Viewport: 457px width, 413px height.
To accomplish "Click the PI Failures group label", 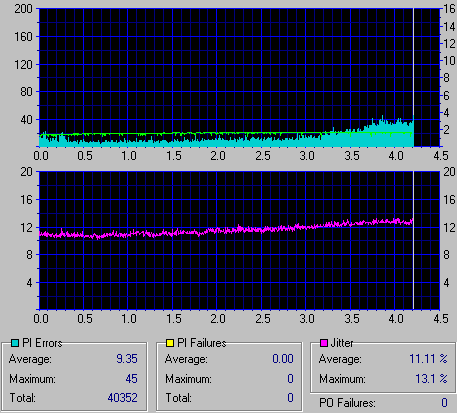I will click(x=202, y=343).
